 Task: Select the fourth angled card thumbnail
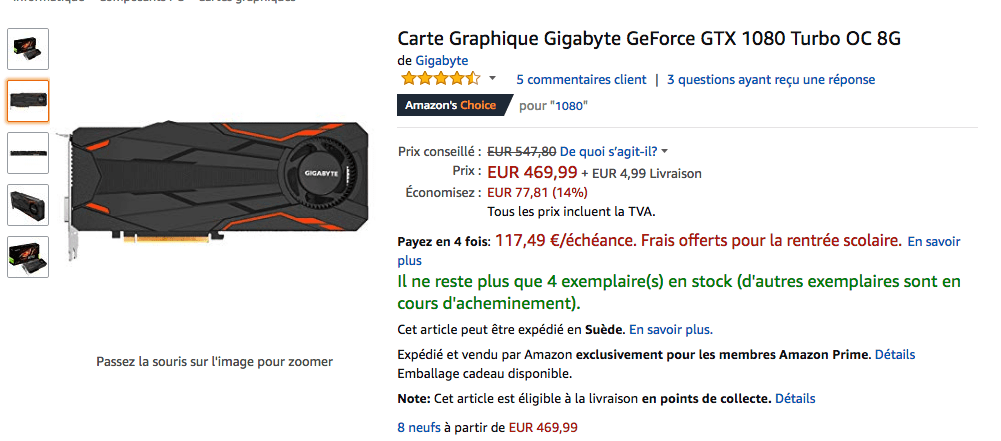click(28, 205)
